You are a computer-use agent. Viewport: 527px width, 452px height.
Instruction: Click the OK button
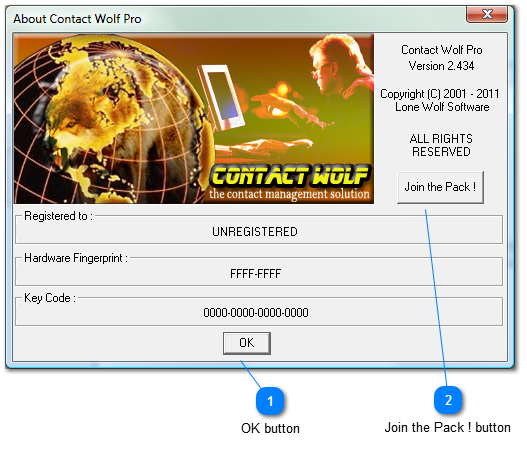point(247,343)
